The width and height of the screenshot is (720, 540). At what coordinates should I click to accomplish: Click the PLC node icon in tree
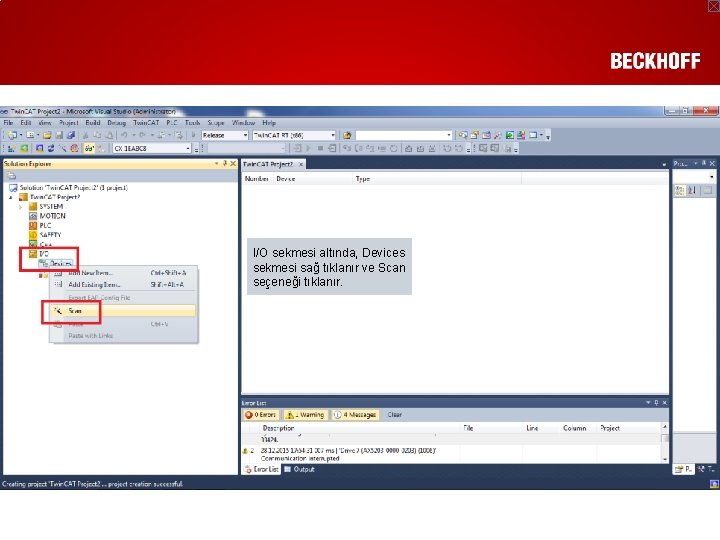pyautogui.click(x=33, y=225)
